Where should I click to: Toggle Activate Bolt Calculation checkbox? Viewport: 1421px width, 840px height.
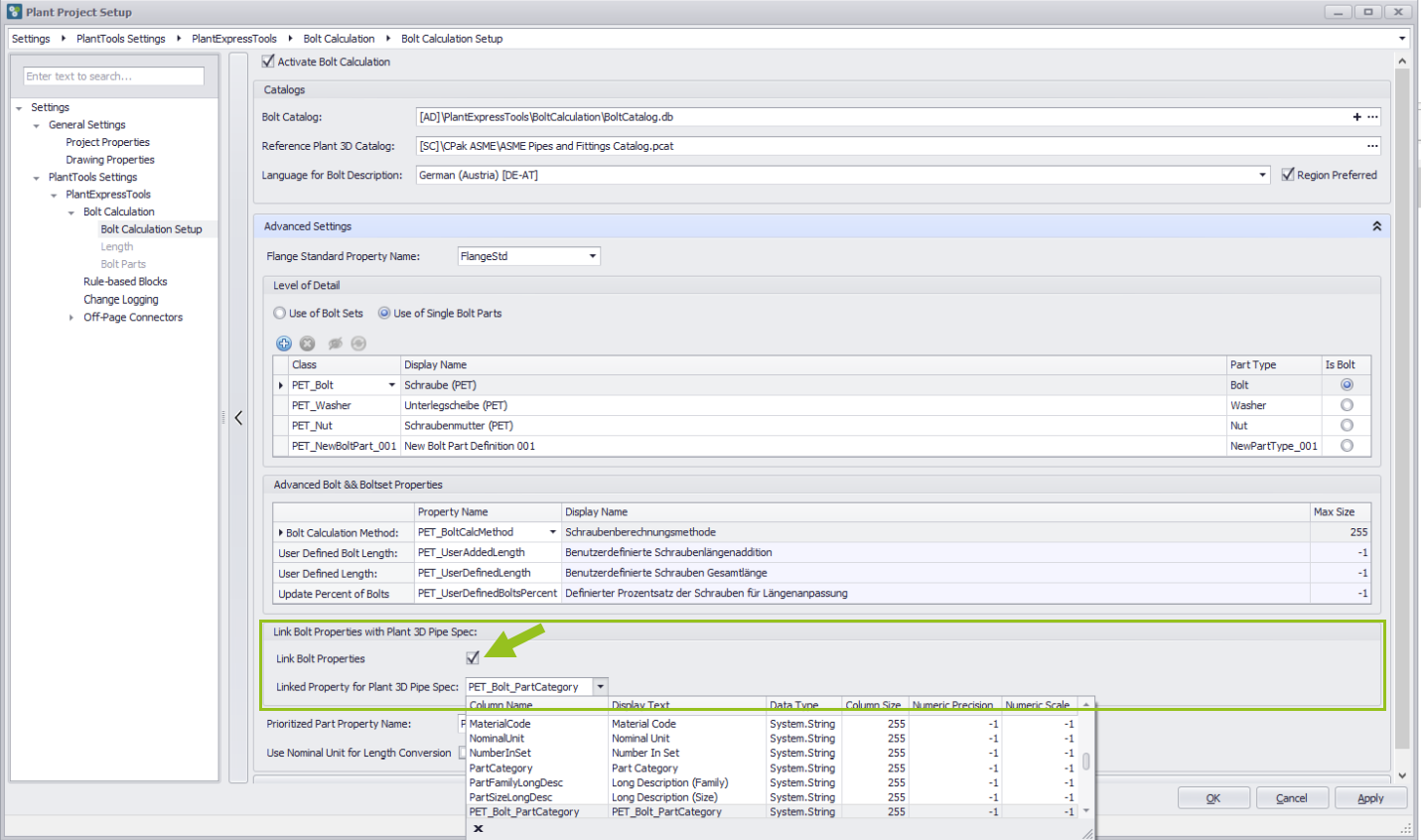tap(268, 62)
